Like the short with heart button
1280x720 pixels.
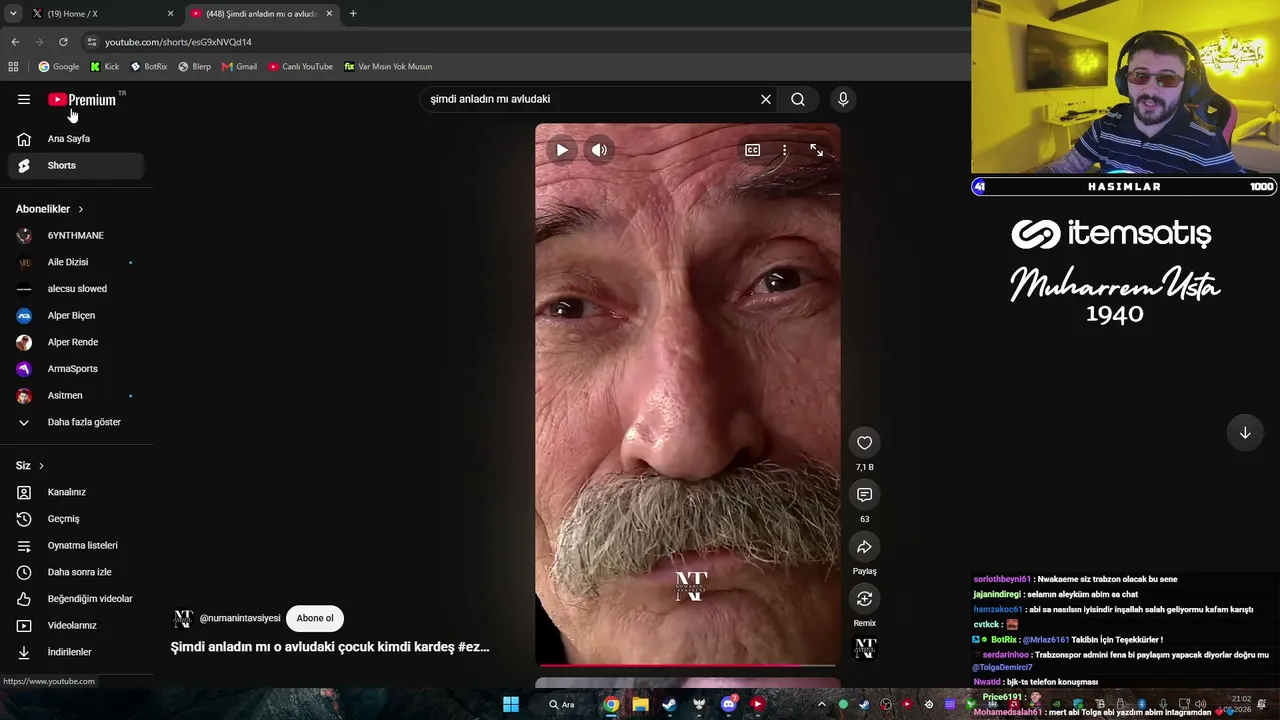pyautogui.click(x=865, y=443)
